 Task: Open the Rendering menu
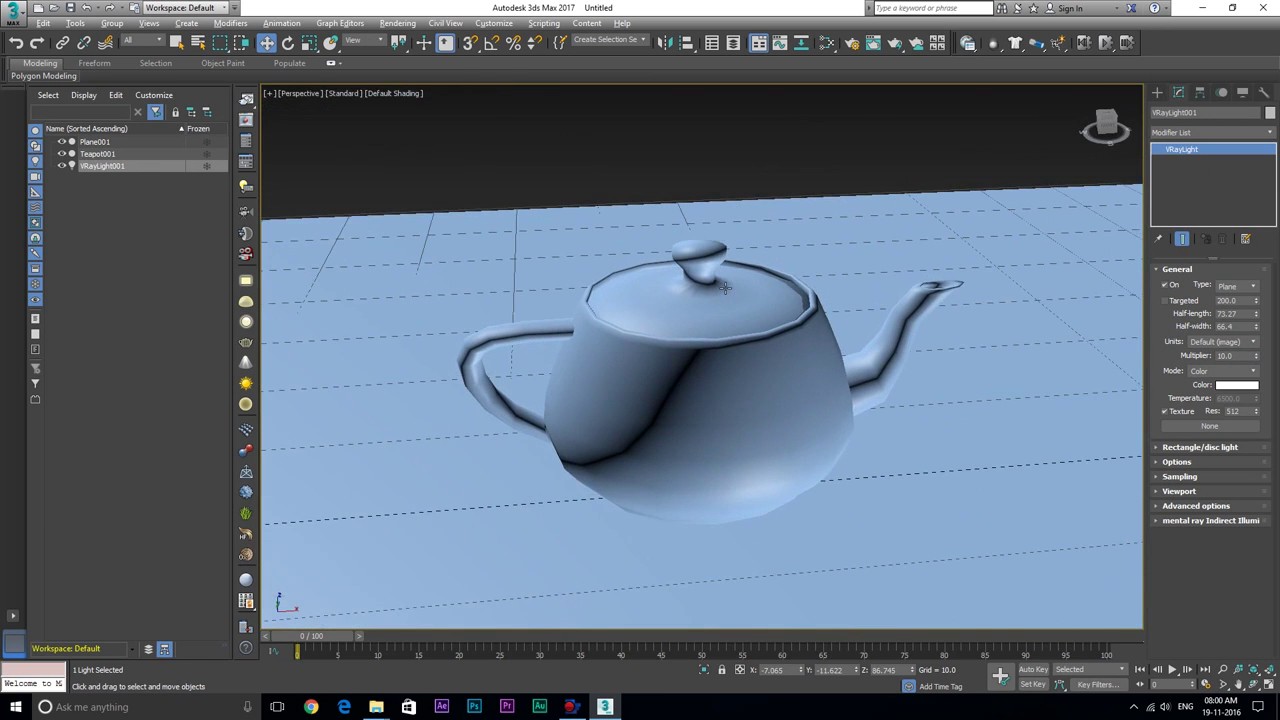[397, 23]
